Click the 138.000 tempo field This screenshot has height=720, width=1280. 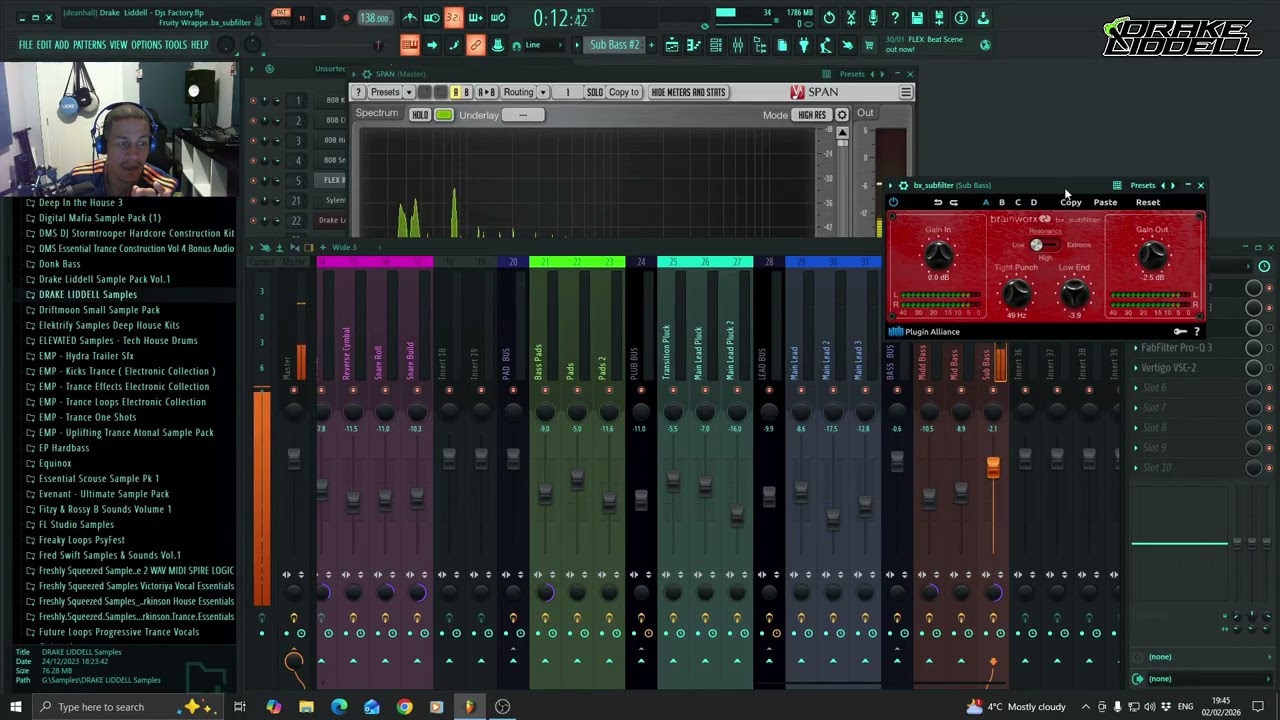(374, 18)
